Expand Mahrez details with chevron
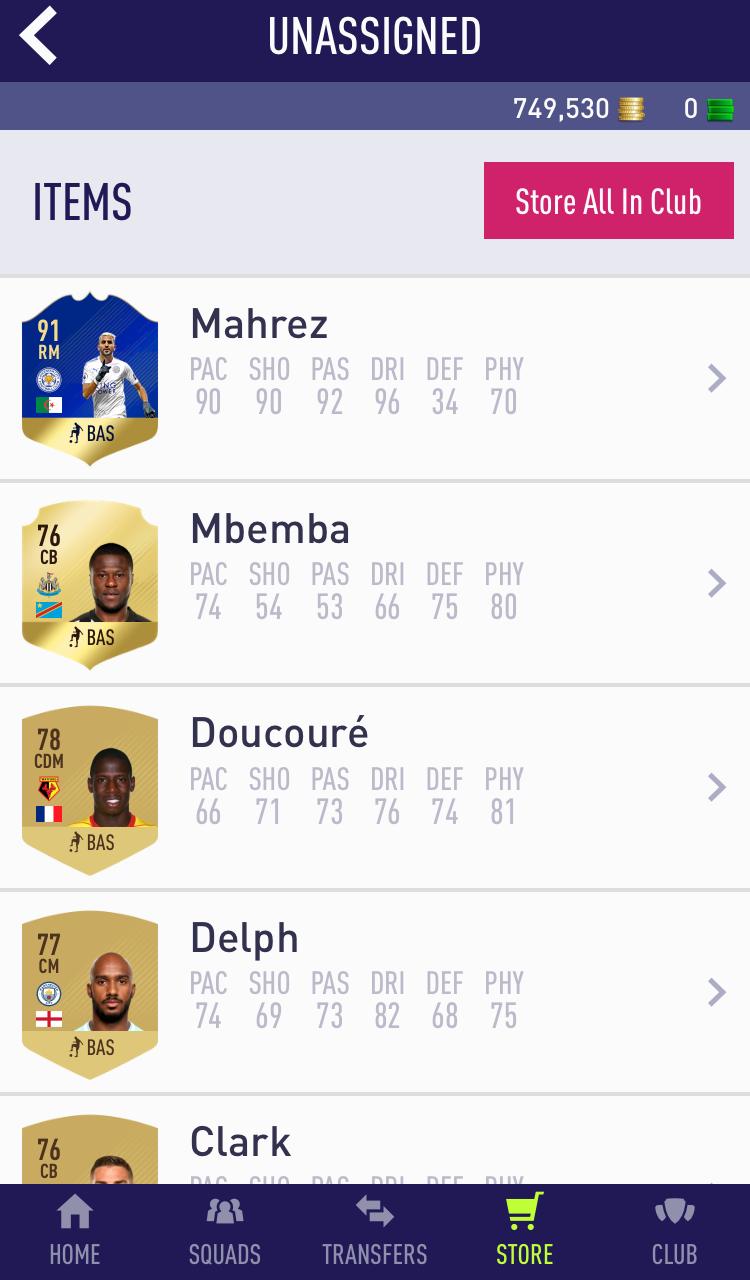This screenshot has height=1280, width=750. (717, 378)
